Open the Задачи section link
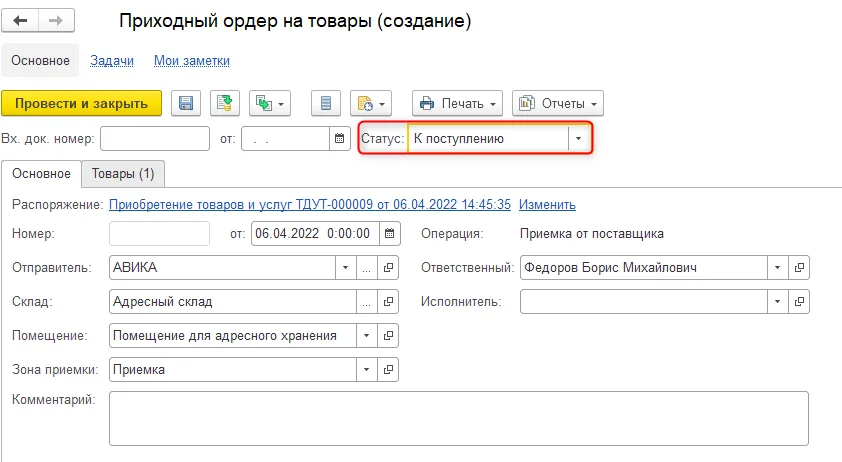 click(x=112, y=61)
